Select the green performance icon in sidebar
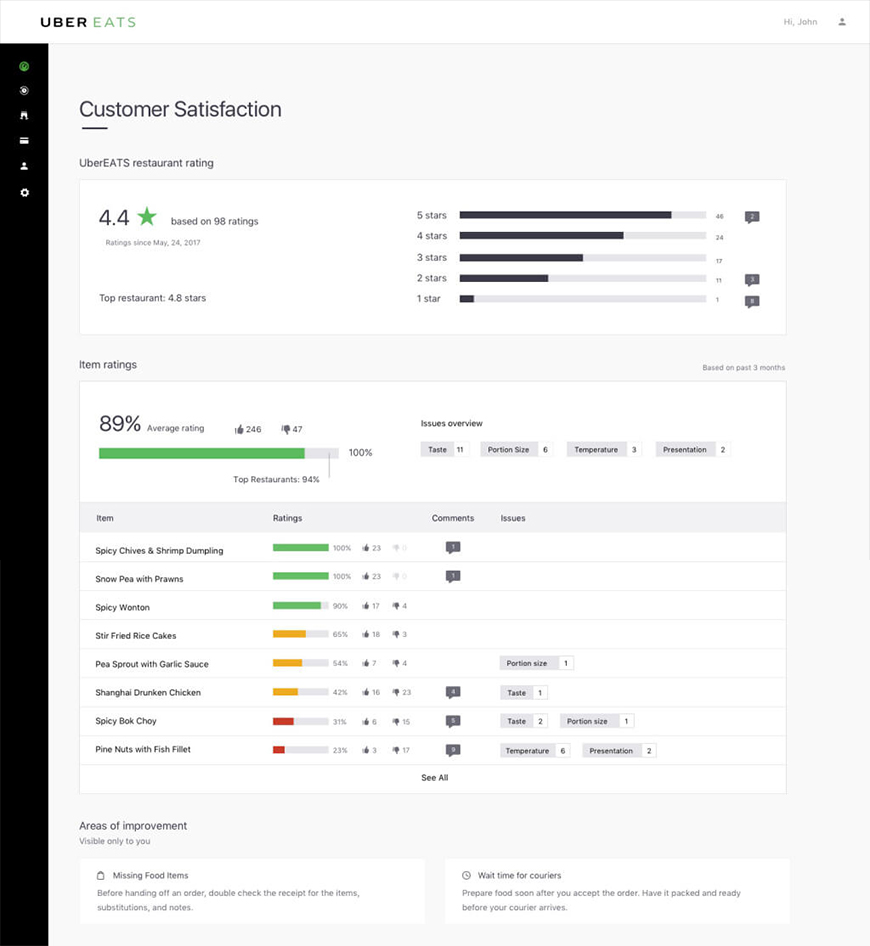 (x=24, y=65)
